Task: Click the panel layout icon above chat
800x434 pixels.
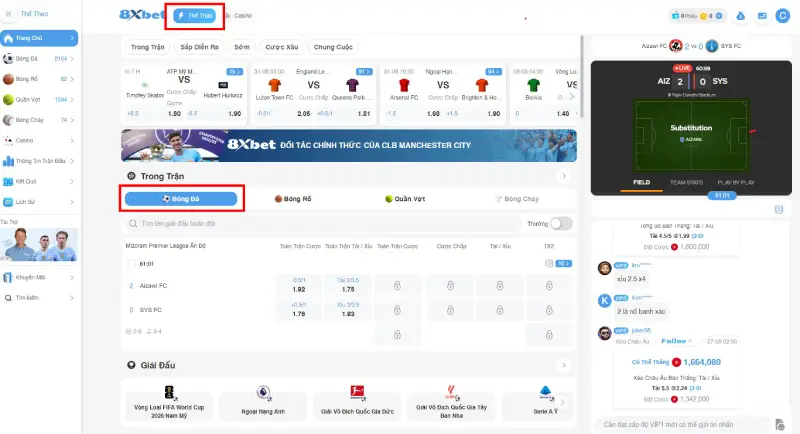Action: [779, 209]
